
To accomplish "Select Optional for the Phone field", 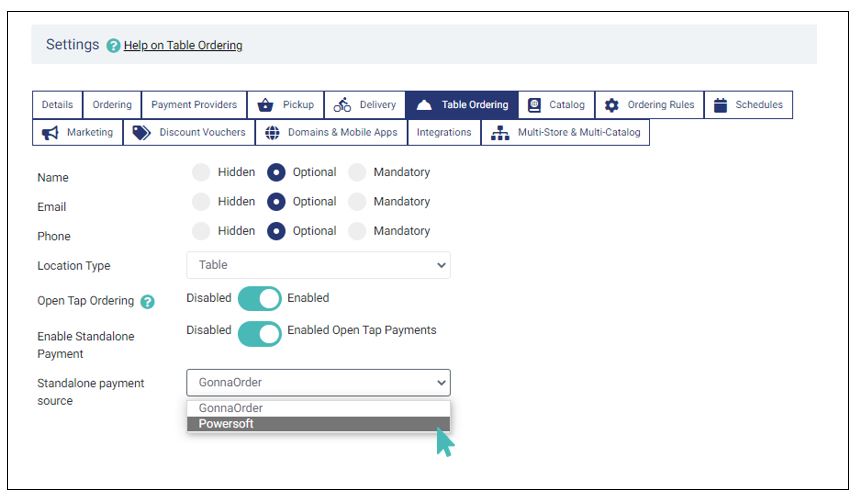I will coord(276,231).
